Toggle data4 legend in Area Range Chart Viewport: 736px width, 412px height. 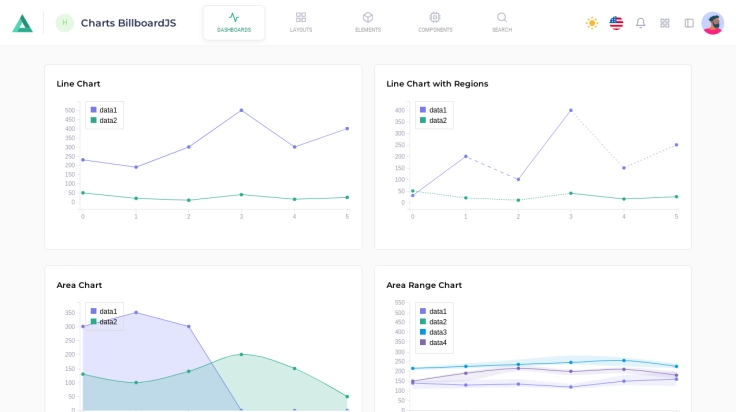[x=434, y=342]
